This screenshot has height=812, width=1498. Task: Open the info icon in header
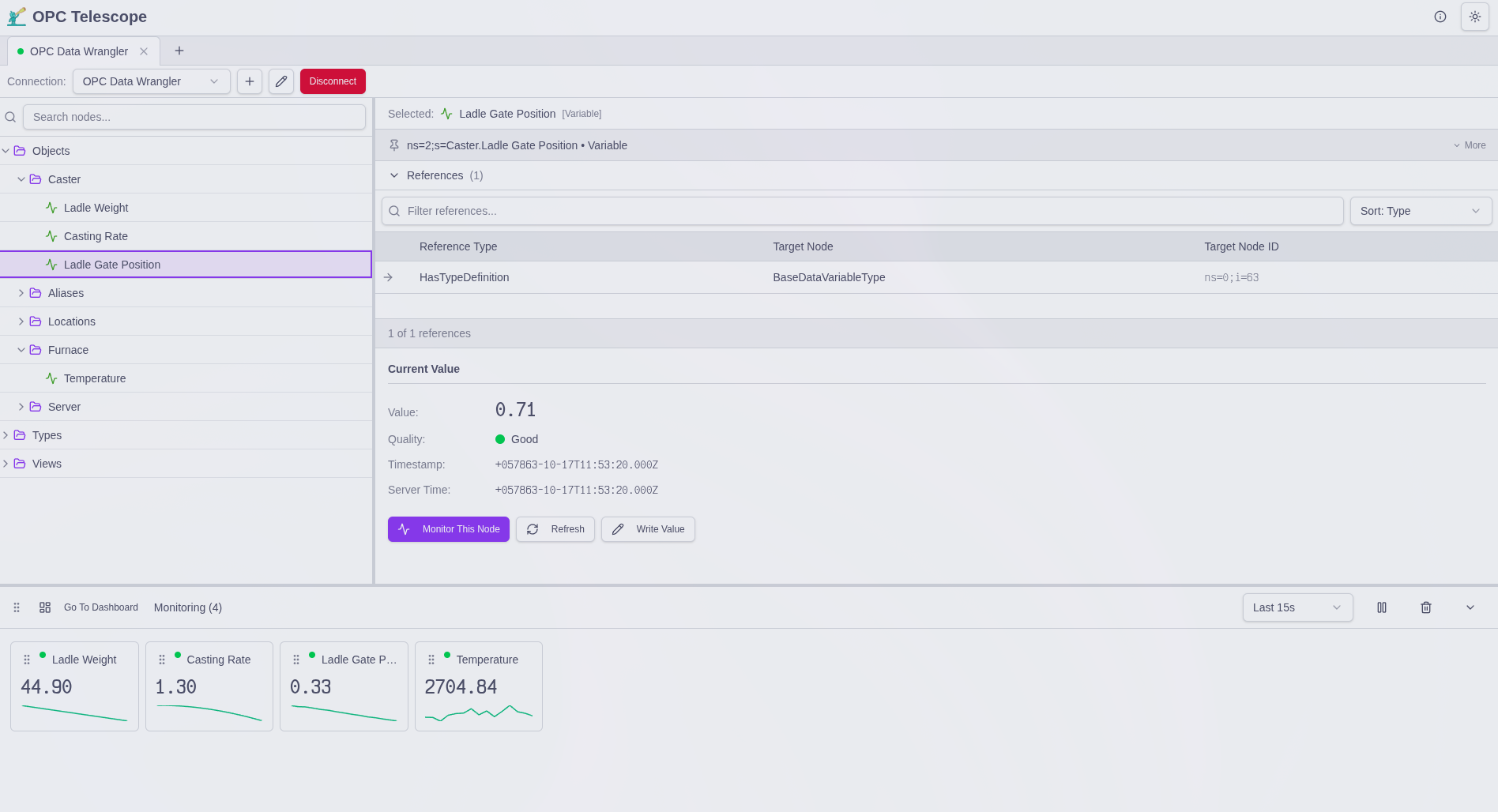point(1440,17)
